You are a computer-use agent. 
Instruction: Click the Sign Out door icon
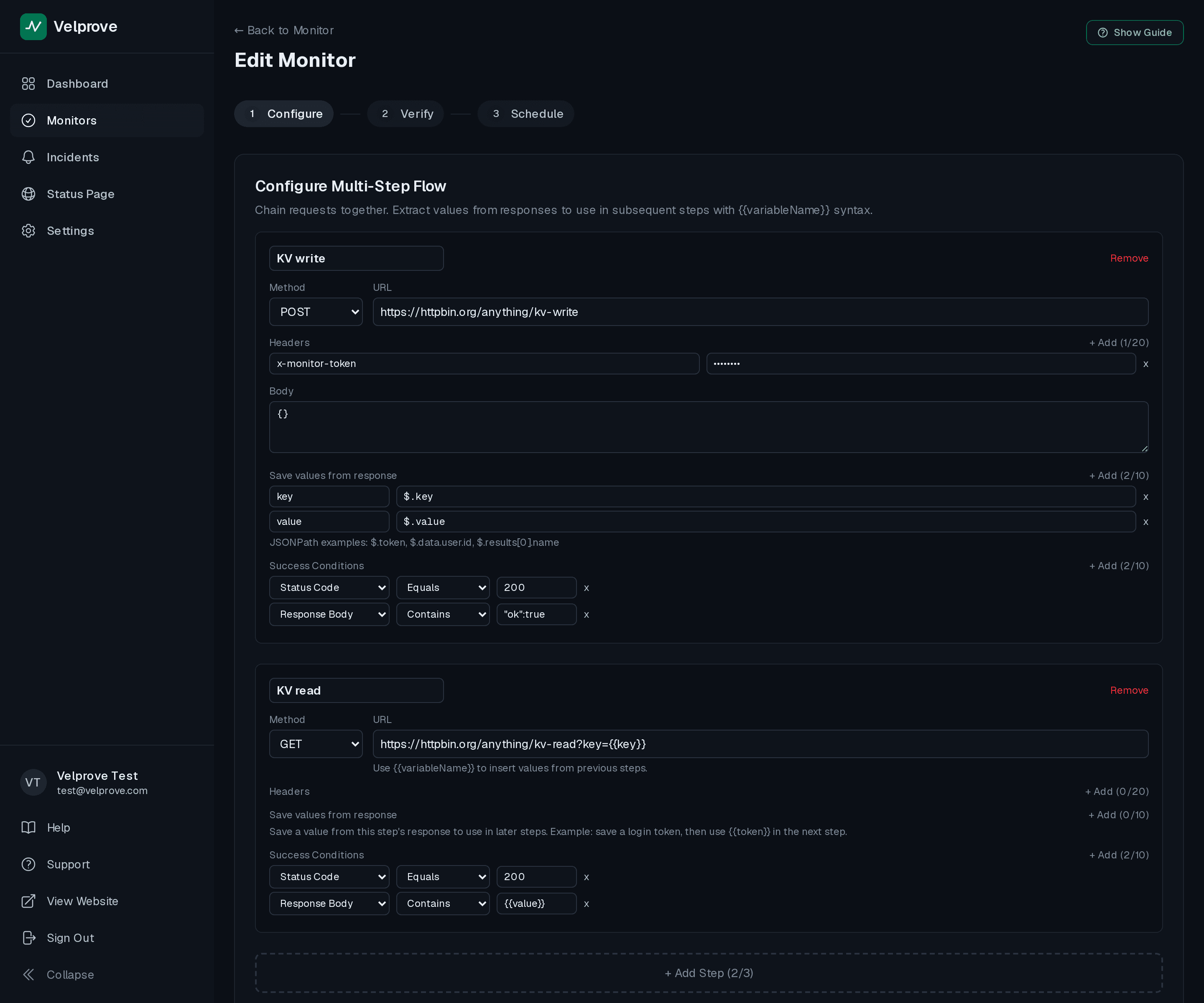29,937
